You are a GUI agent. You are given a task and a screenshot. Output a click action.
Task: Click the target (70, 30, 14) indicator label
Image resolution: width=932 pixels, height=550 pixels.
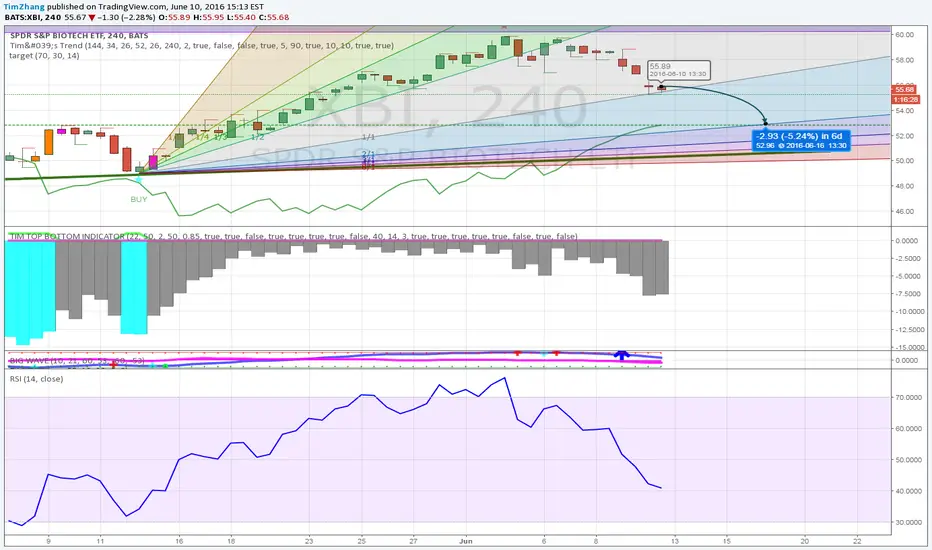click(x=44, y=55)
